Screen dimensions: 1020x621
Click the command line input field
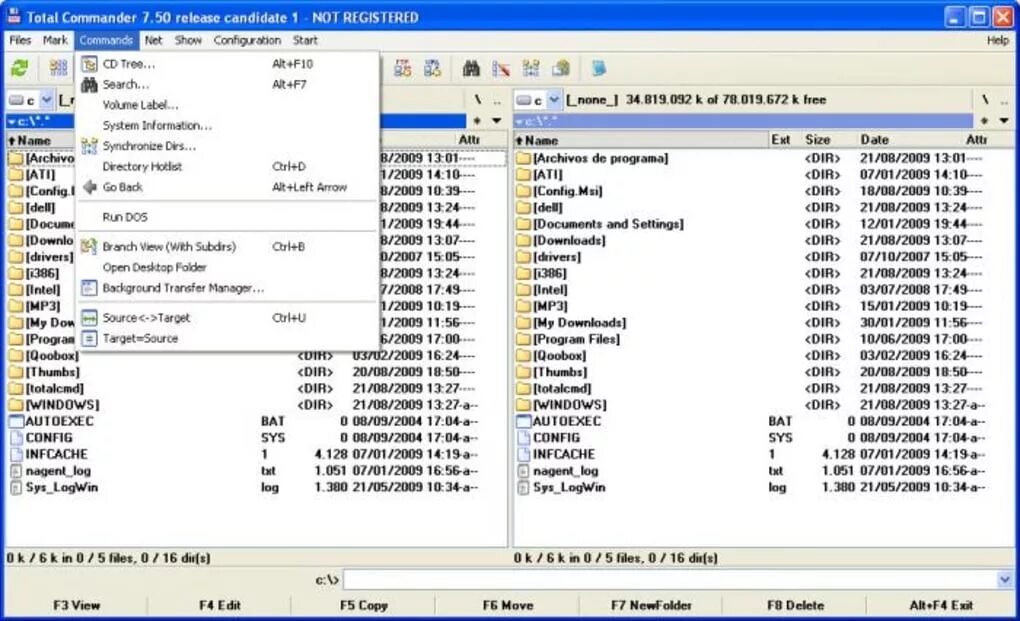(x=670, y=579)
